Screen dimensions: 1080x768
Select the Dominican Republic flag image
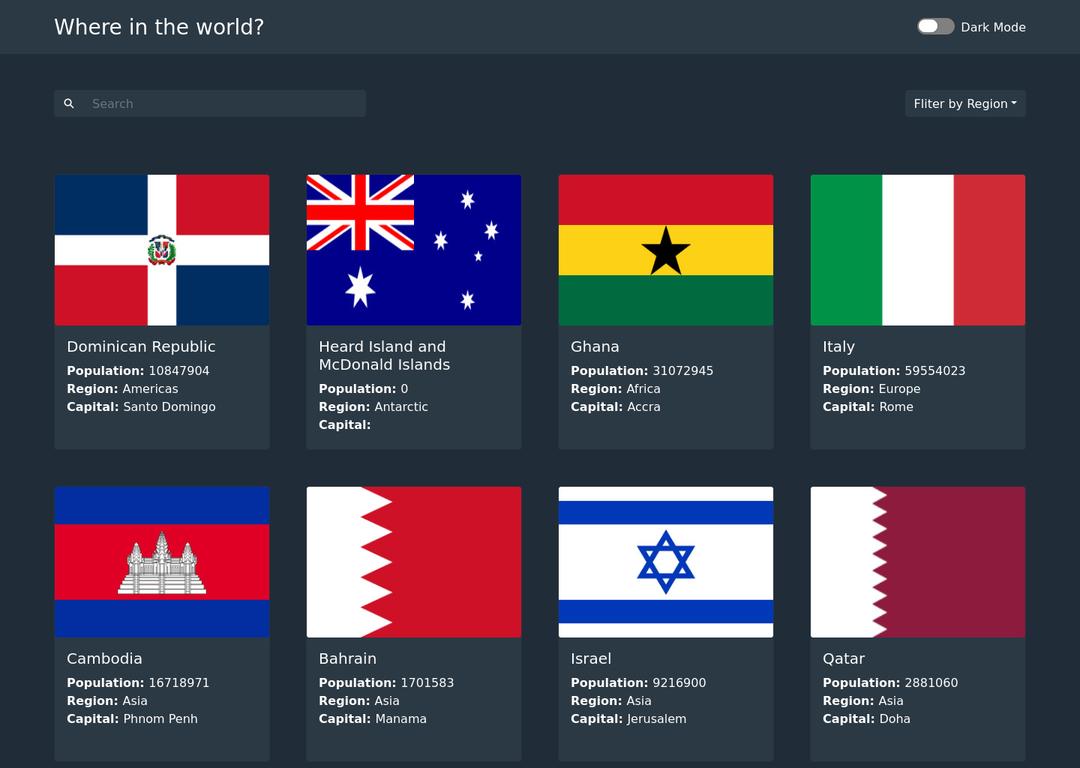(x=162, y=250)
